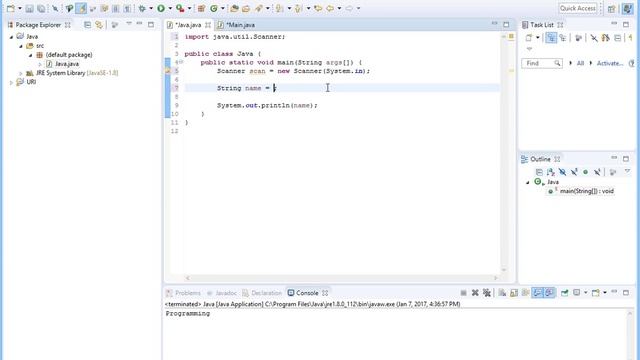The width and height of the screenshot is (640, 360).
Task: Click the green New Java Class icon
Action: 213,8
